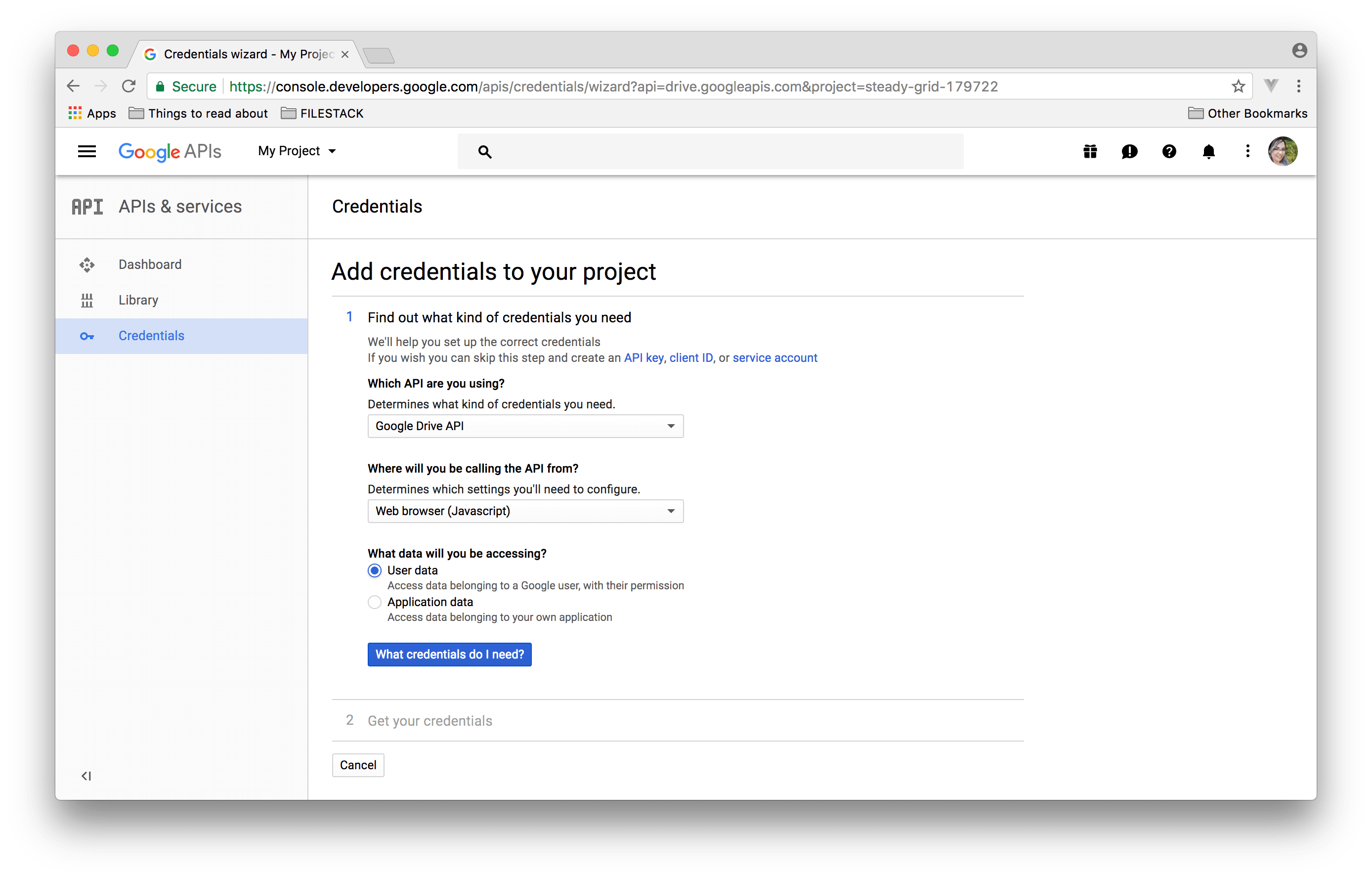Click the Google APIs menu hamburger icon
This screenshot has width=1372, height=879.
(86, 151)
